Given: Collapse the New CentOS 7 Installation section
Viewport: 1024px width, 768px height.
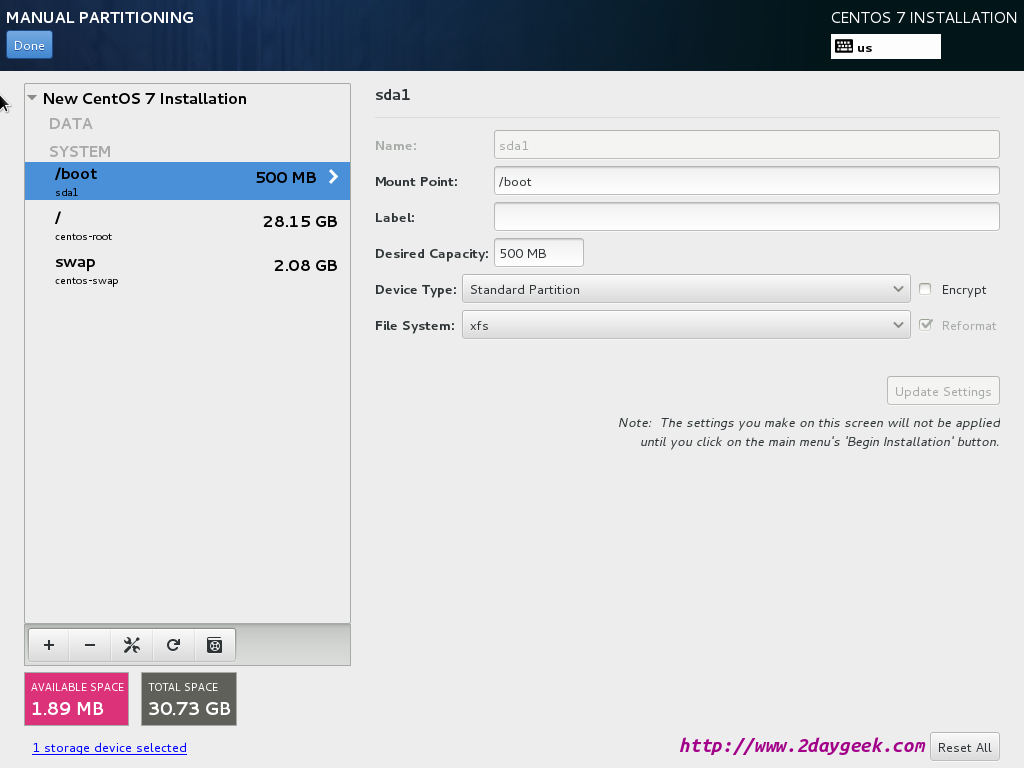Looking at the screenshot, I should tap(32, 98).
